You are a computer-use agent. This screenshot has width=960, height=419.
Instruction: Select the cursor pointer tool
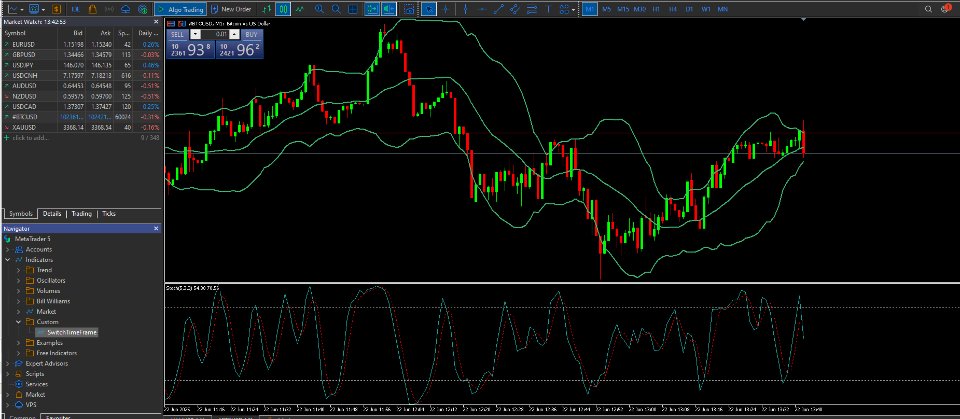(x=429, y=9)
